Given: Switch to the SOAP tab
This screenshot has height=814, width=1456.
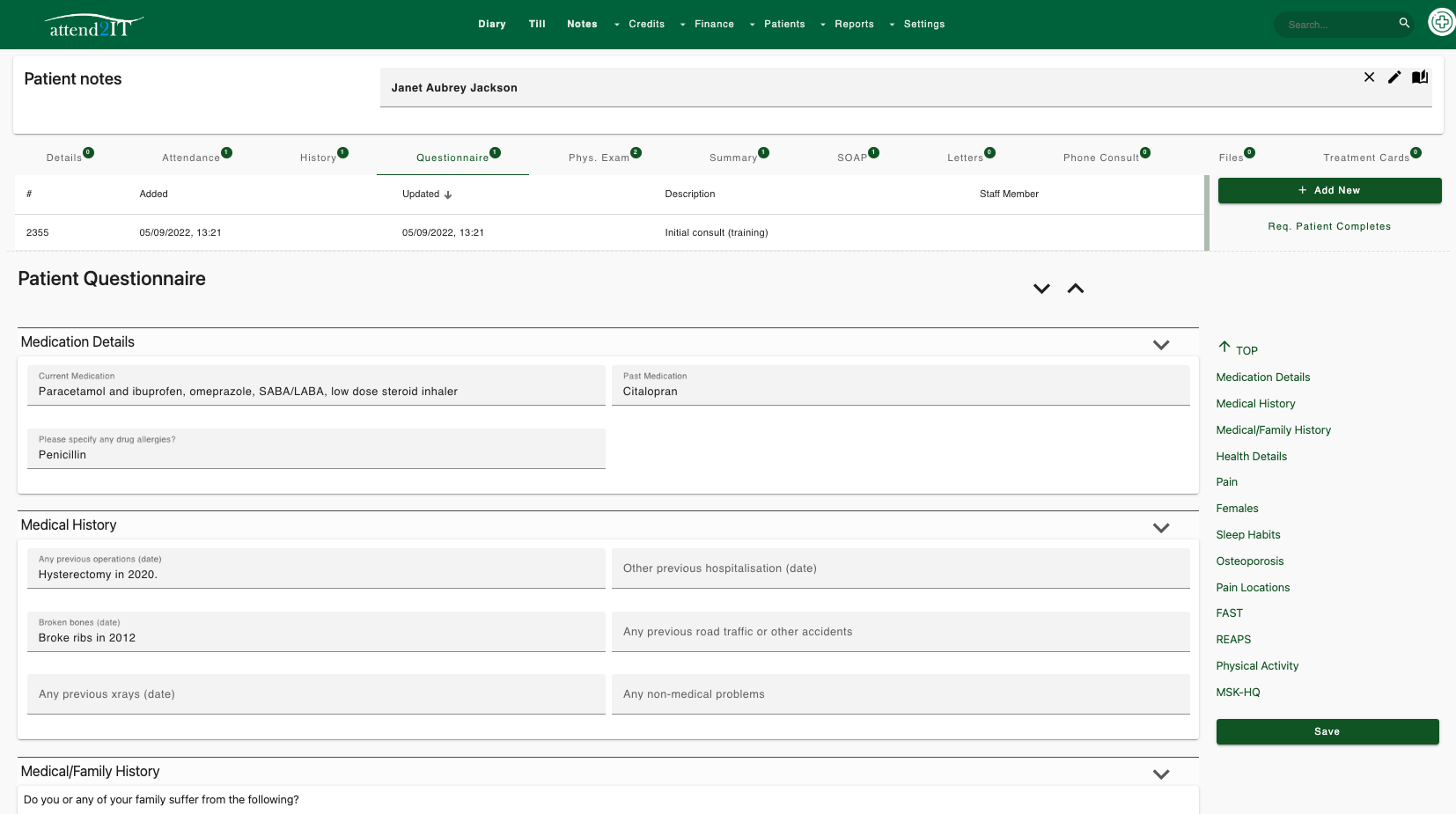Looking at the screenshot, I should coord(850,157).
